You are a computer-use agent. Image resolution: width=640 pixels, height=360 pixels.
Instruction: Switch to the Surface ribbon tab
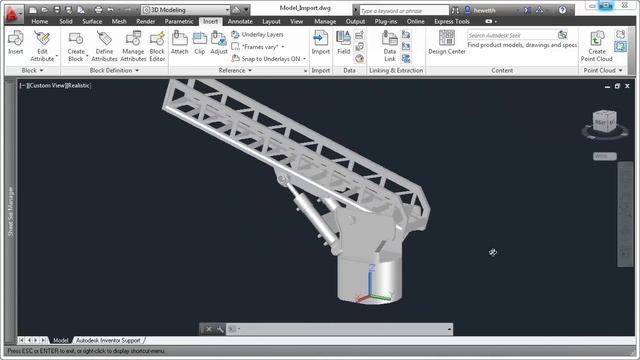pyautogui.click(x=92, y=21)
